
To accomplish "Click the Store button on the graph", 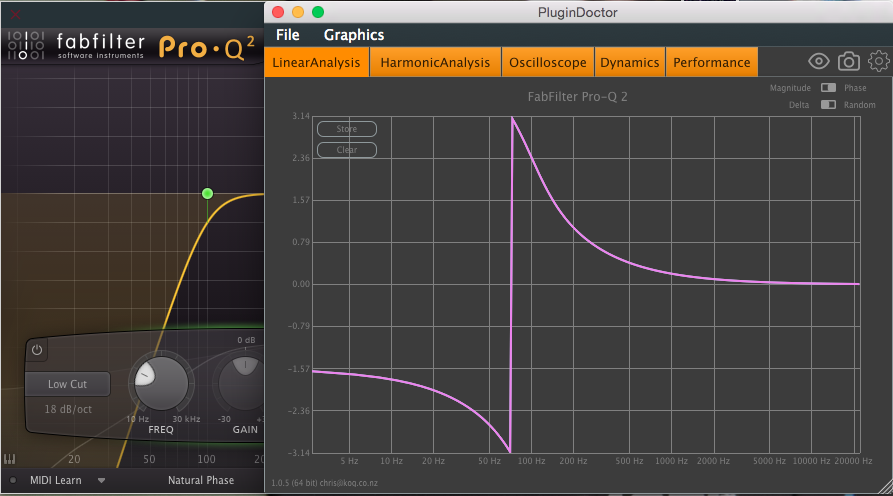I will pyautogui.click(x=347, y=129).
